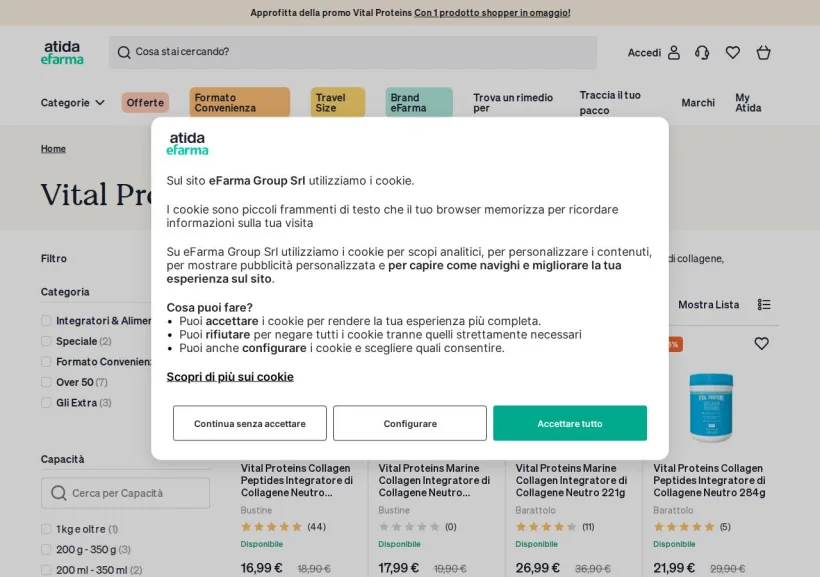The height and width of the screenshot is (577, 820).
Task: Click Accettare tutto button
Action: (x=570, y=423)
